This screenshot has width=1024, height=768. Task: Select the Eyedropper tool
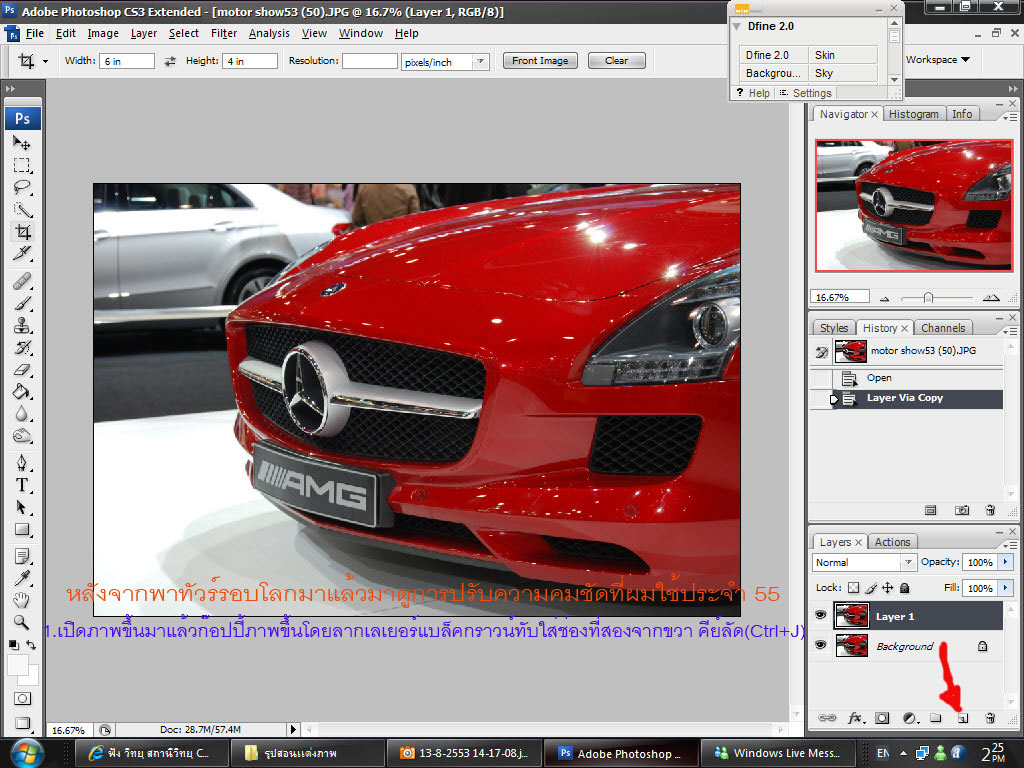(x=22, y=578)
